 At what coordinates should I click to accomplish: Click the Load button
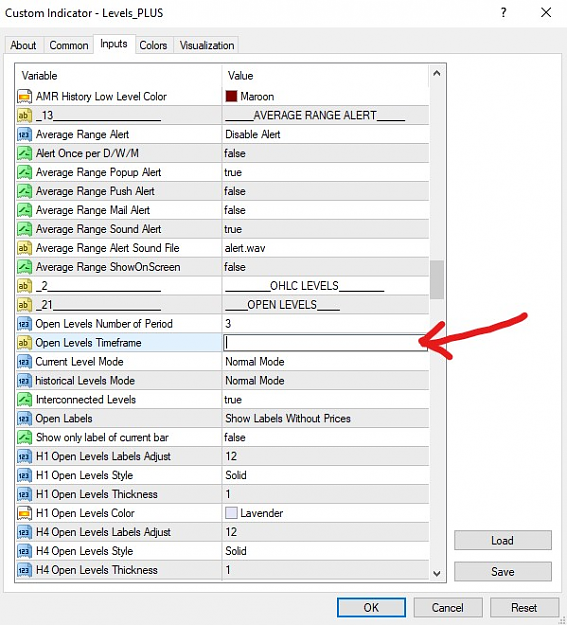click(502, 540)
